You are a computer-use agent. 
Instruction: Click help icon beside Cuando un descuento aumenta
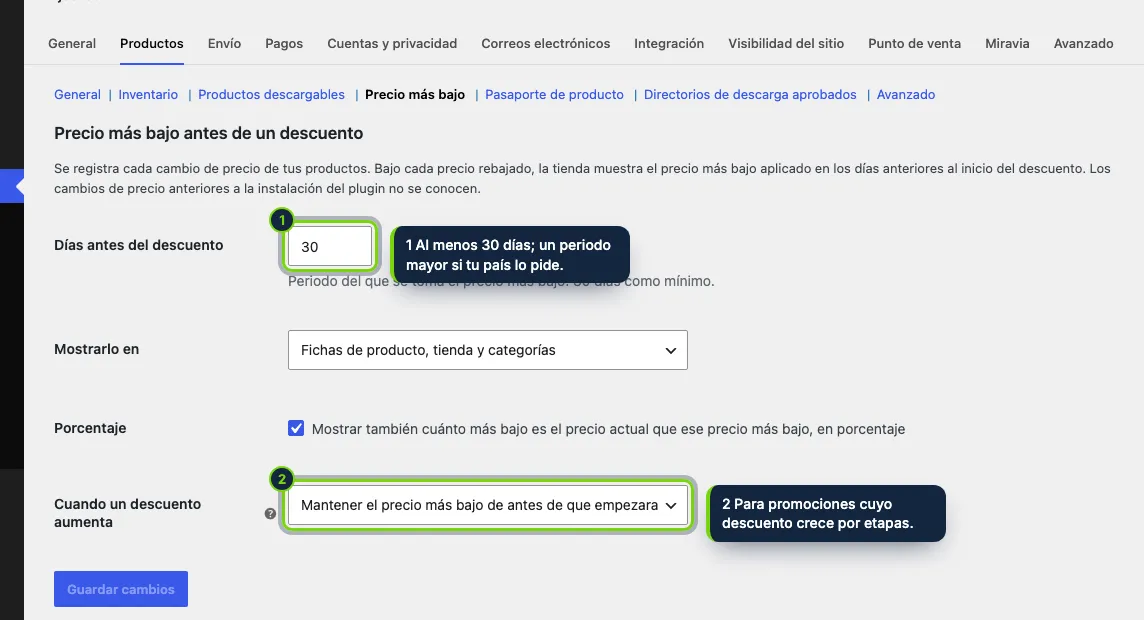(270, 514)
